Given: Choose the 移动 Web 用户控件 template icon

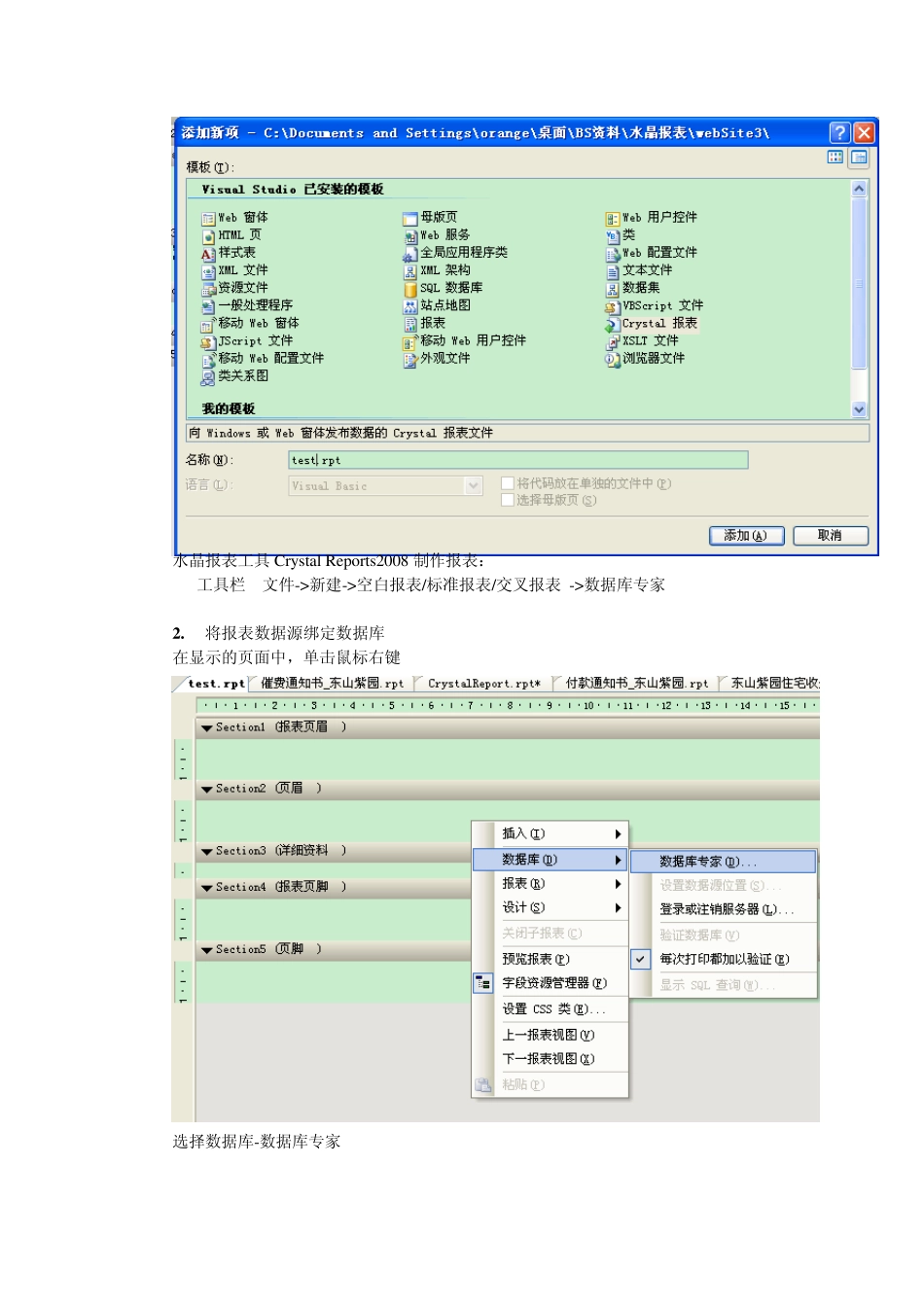Looking at the screenshot, I should pyautogui.click(x=410, y=342).
